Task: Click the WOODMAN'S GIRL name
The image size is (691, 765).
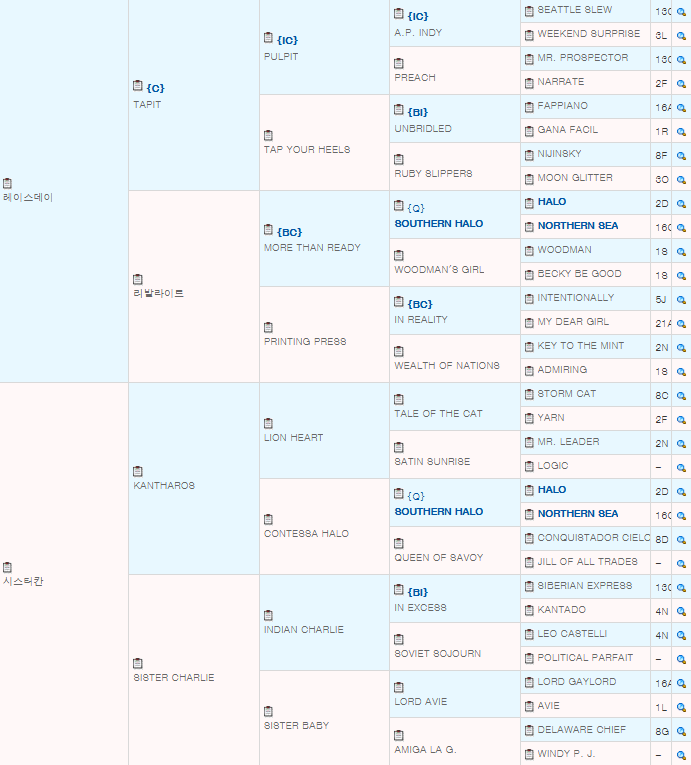Action: [439, 269]
